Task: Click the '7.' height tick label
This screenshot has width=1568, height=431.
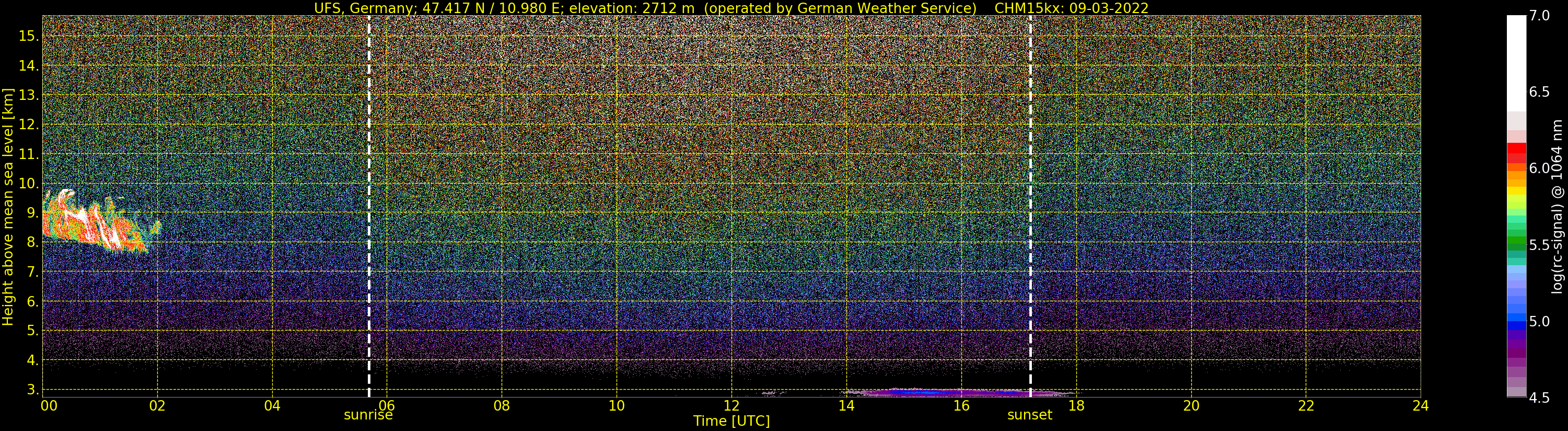Action: point(32,272)
